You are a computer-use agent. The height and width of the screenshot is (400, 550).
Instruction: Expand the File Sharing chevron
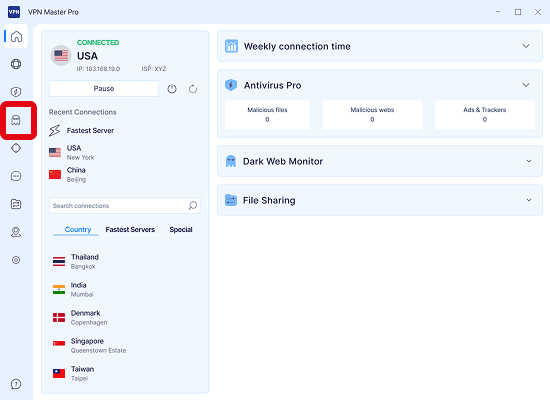(x=529, y=200)
